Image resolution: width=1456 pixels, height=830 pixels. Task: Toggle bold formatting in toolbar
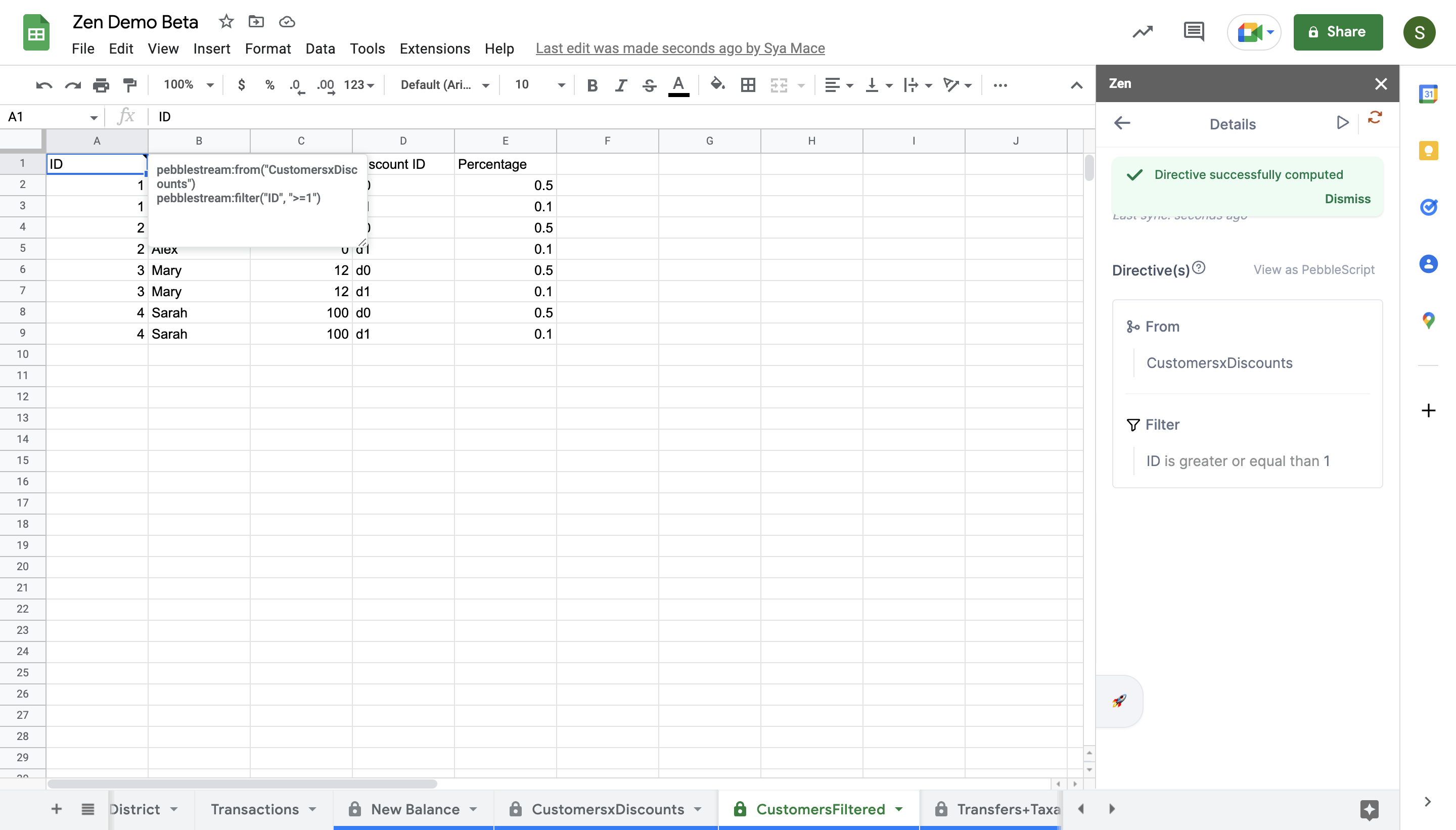coord(591,84)
